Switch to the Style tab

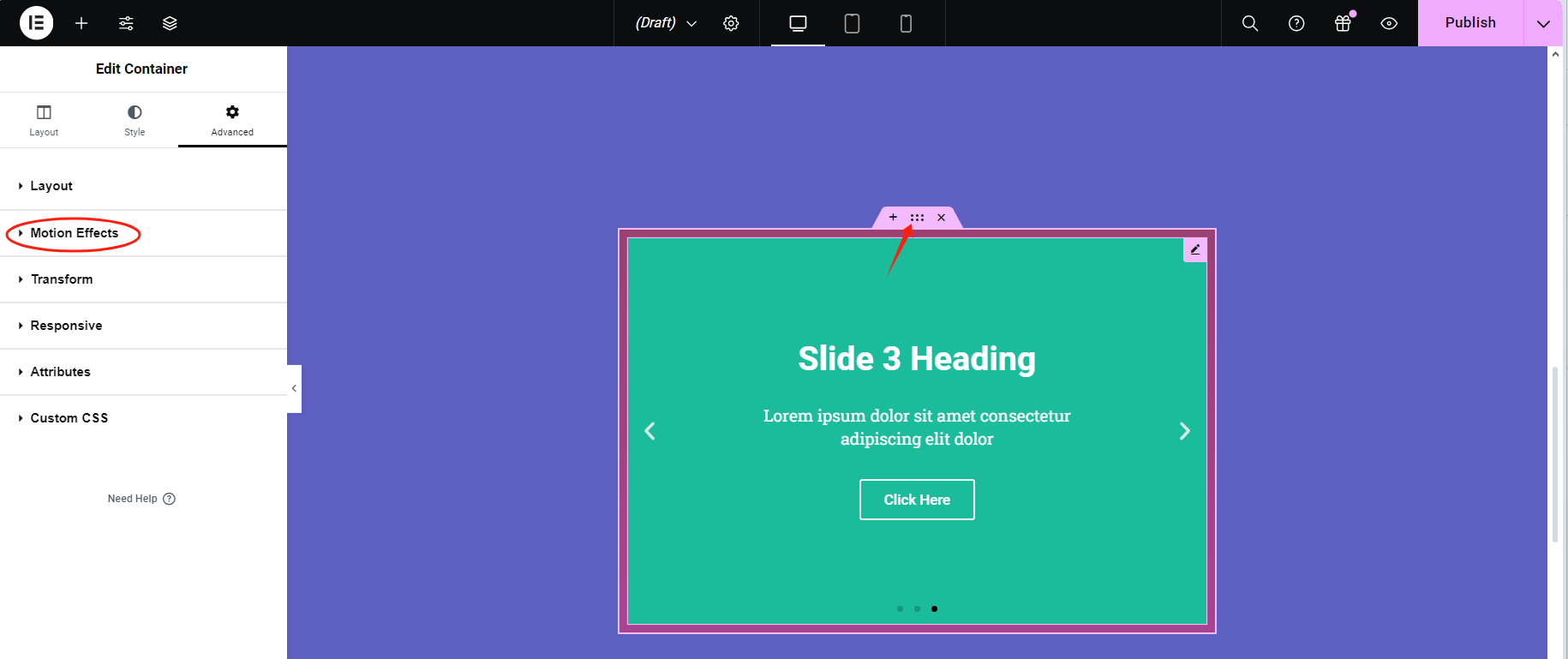pyautogui.click(x=135, y=120)
